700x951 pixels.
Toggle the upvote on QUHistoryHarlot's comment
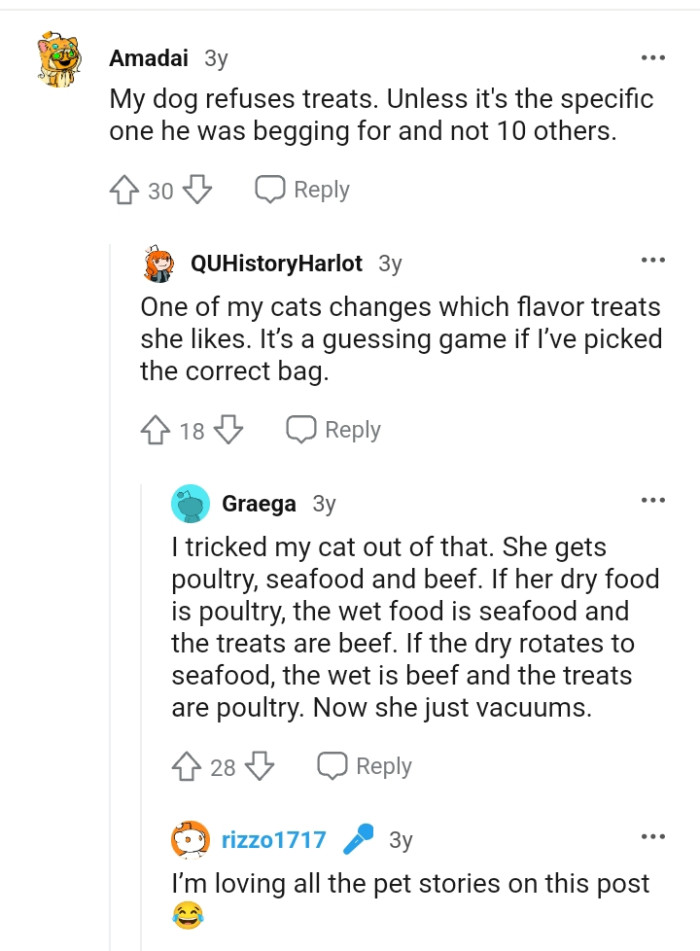tap(155, 428)
